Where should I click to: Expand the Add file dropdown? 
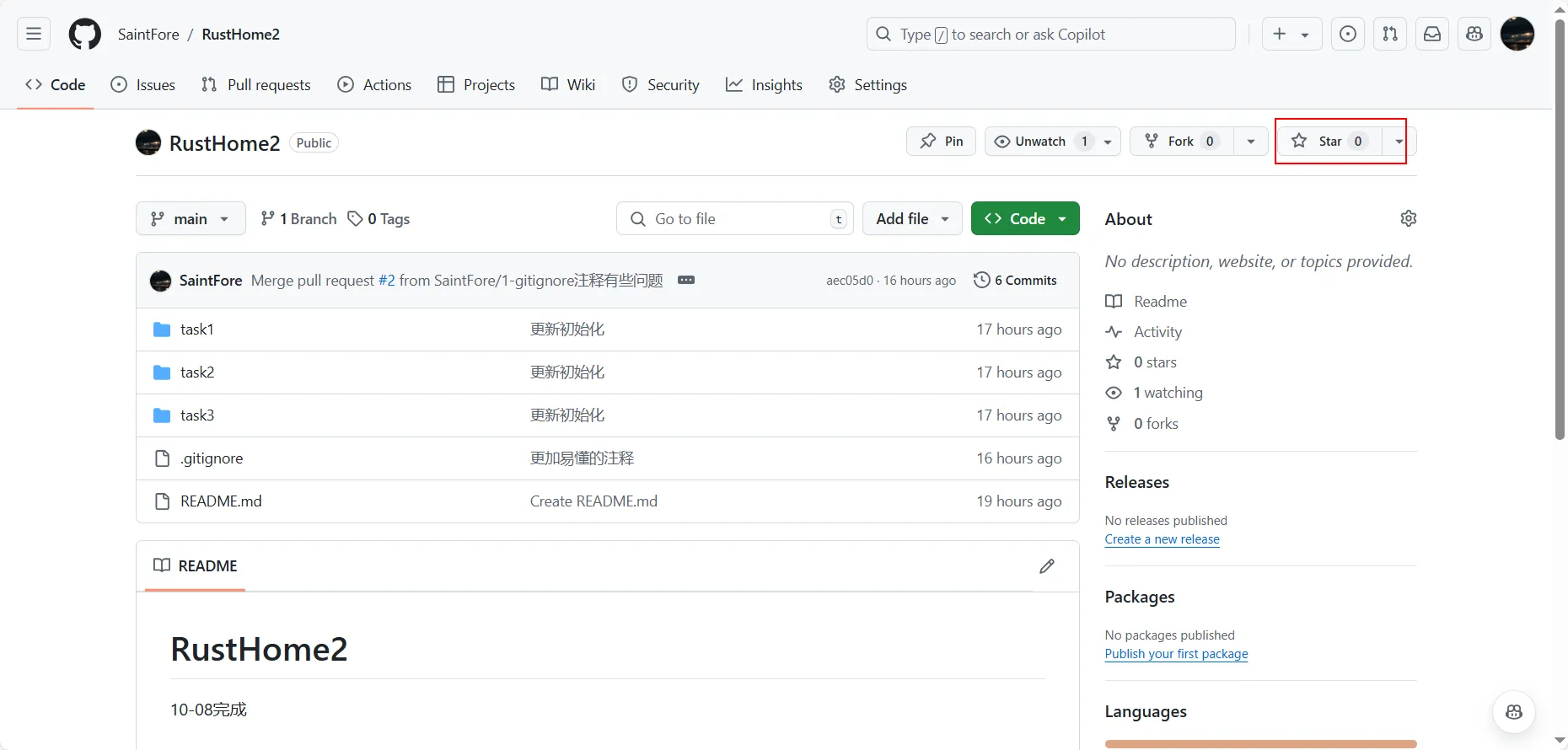[x=912, y=219]
